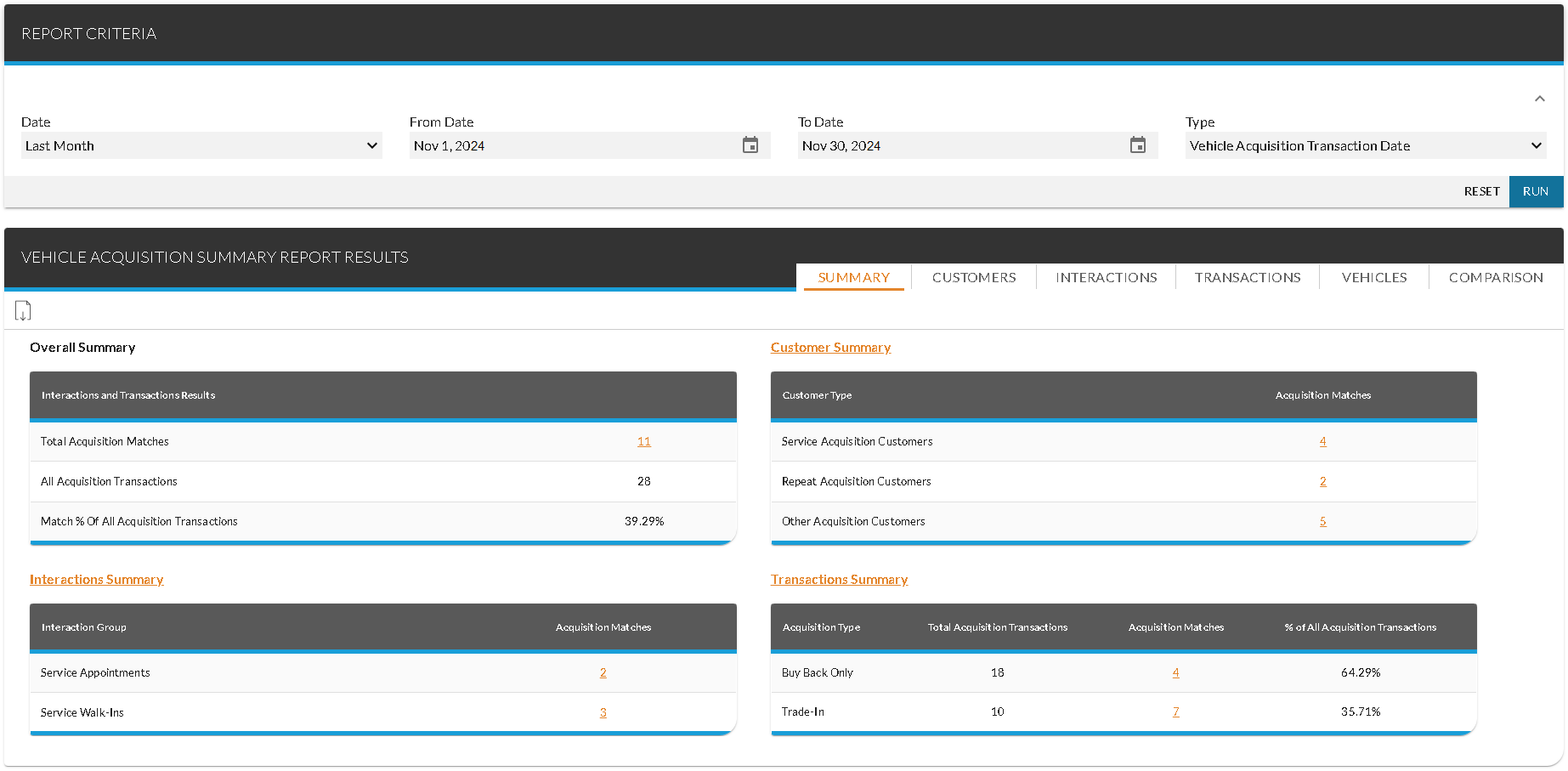Click the Total Acquisition Matches value 11

tap(643, 442)
